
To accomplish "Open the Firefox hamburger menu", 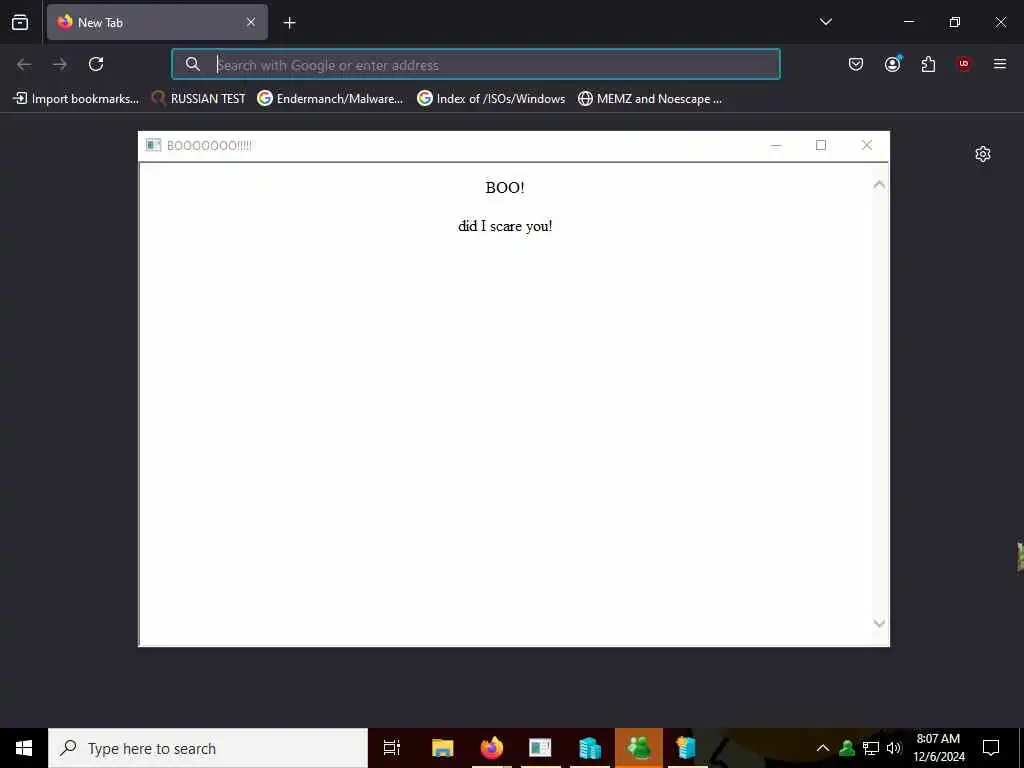I will pos(1000,64).
